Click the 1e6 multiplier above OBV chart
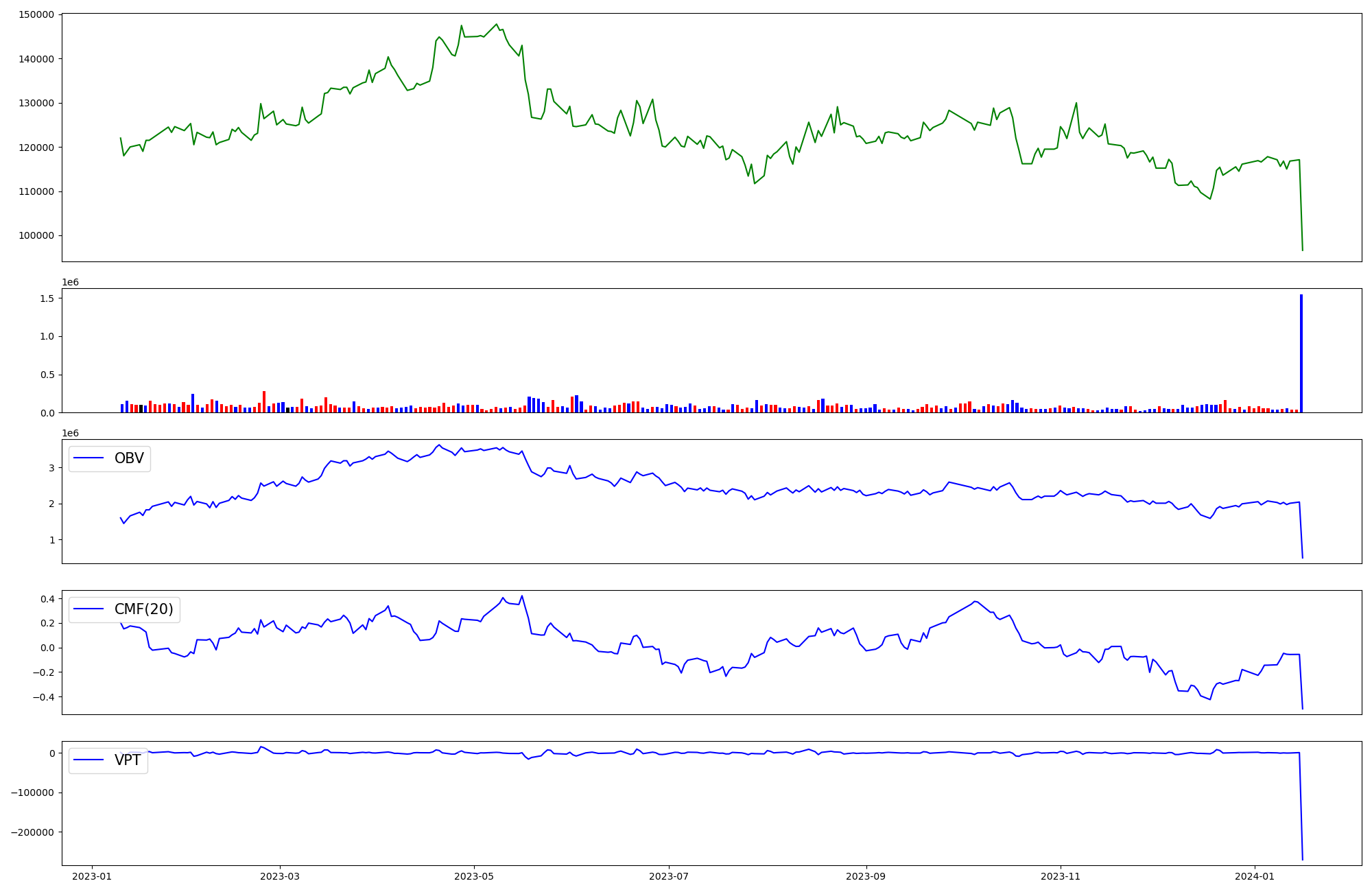Screen dimensions: 1372x892 pos(70,433)
